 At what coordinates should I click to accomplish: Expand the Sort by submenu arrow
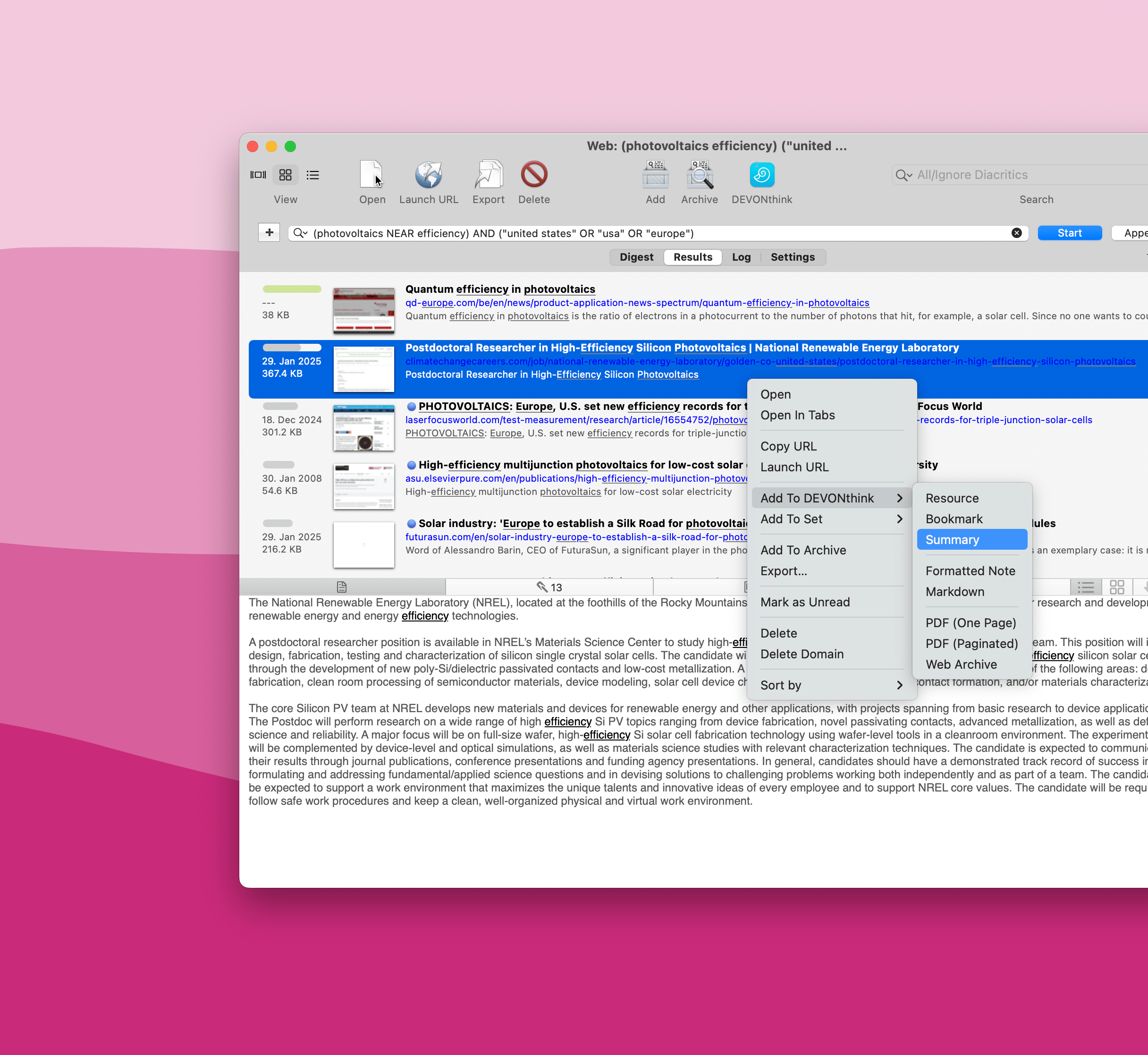(x=900, y=685)
